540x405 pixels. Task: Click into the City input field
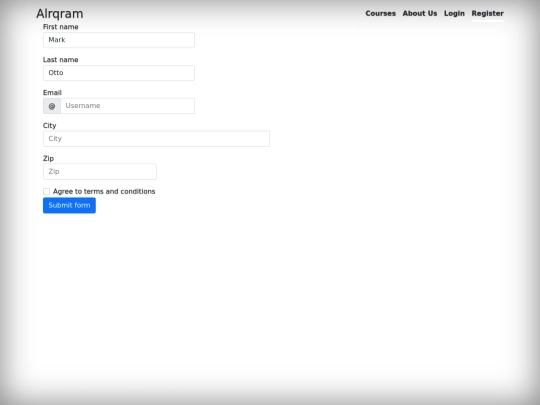coord(156,139)
